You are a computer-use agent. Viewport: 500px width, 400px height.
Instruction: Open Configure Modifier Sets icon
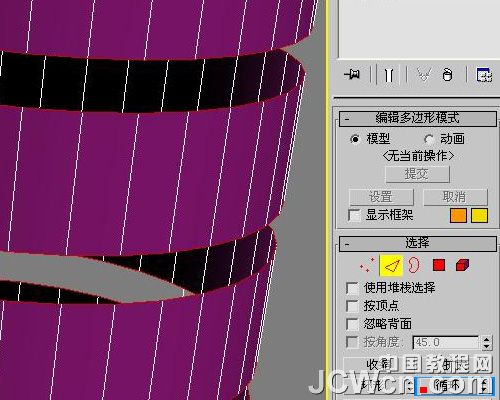(484, 74)
